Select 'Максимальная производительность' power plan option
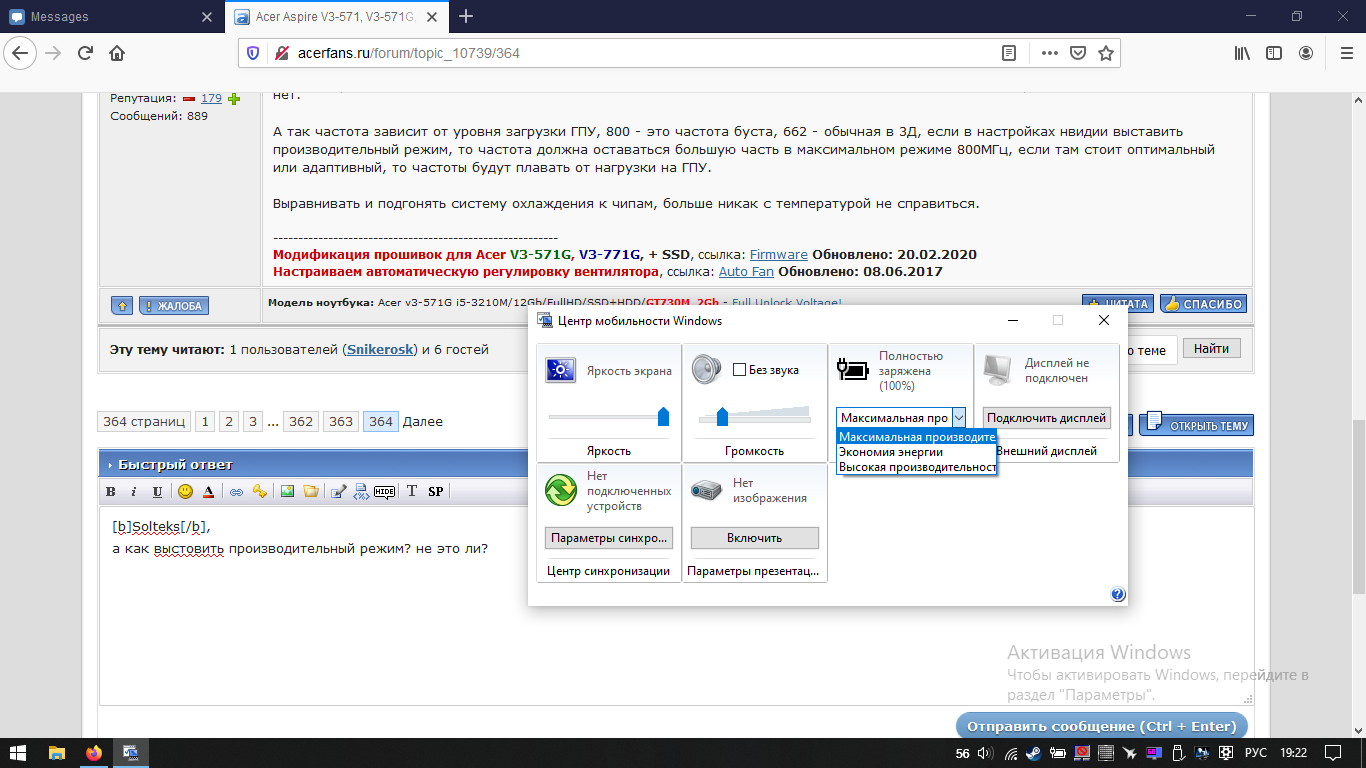 tap(917, 437)
